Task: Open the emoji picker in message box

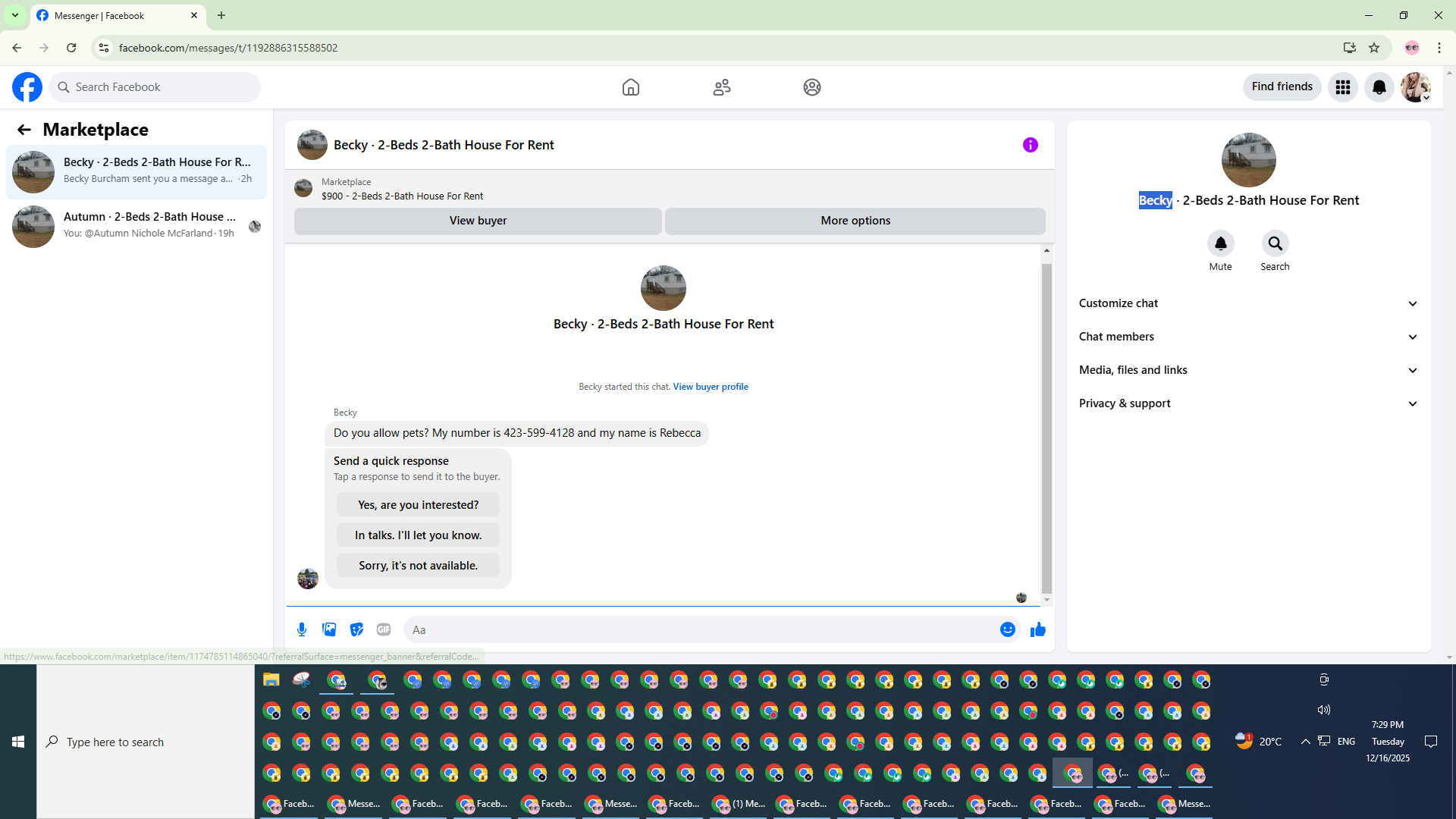Action: coord(1008,629)
